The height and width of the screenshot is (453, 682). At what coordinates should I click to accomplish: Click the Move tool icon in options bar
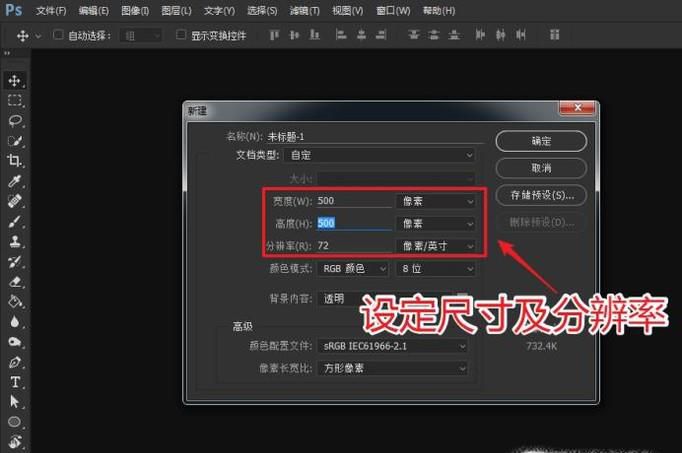22,36
